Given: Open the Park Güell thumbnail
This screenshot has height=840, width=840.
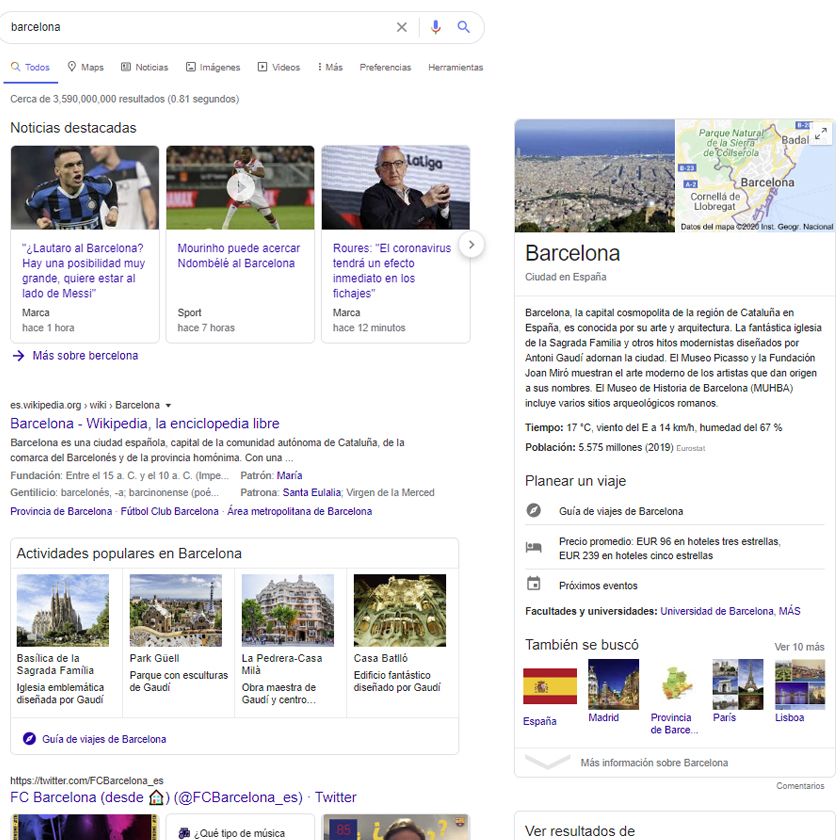Looking at the screenshot, I should [176, 610].
